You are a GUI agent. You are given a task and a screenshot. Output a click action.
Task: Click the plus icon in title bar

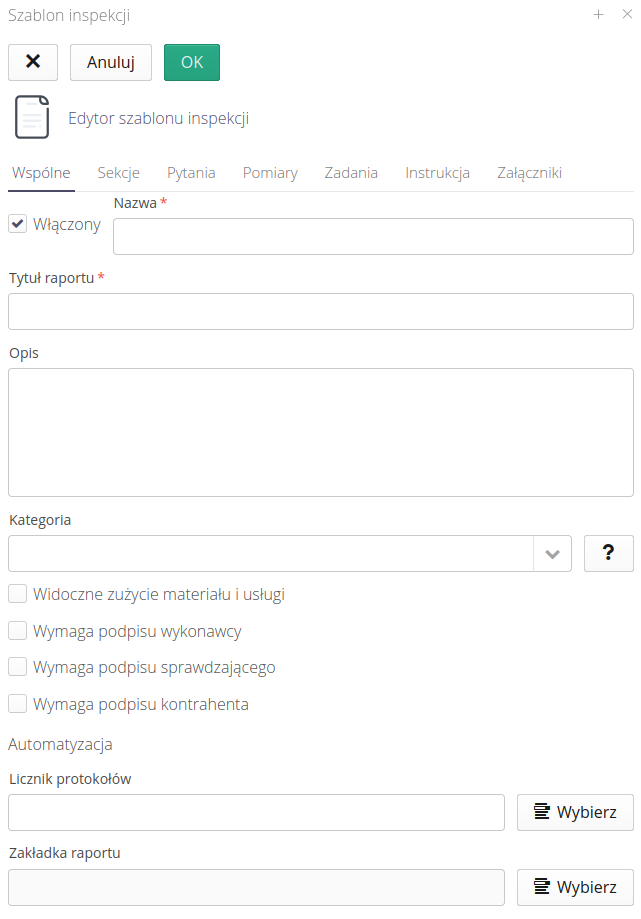click(599, 15)
